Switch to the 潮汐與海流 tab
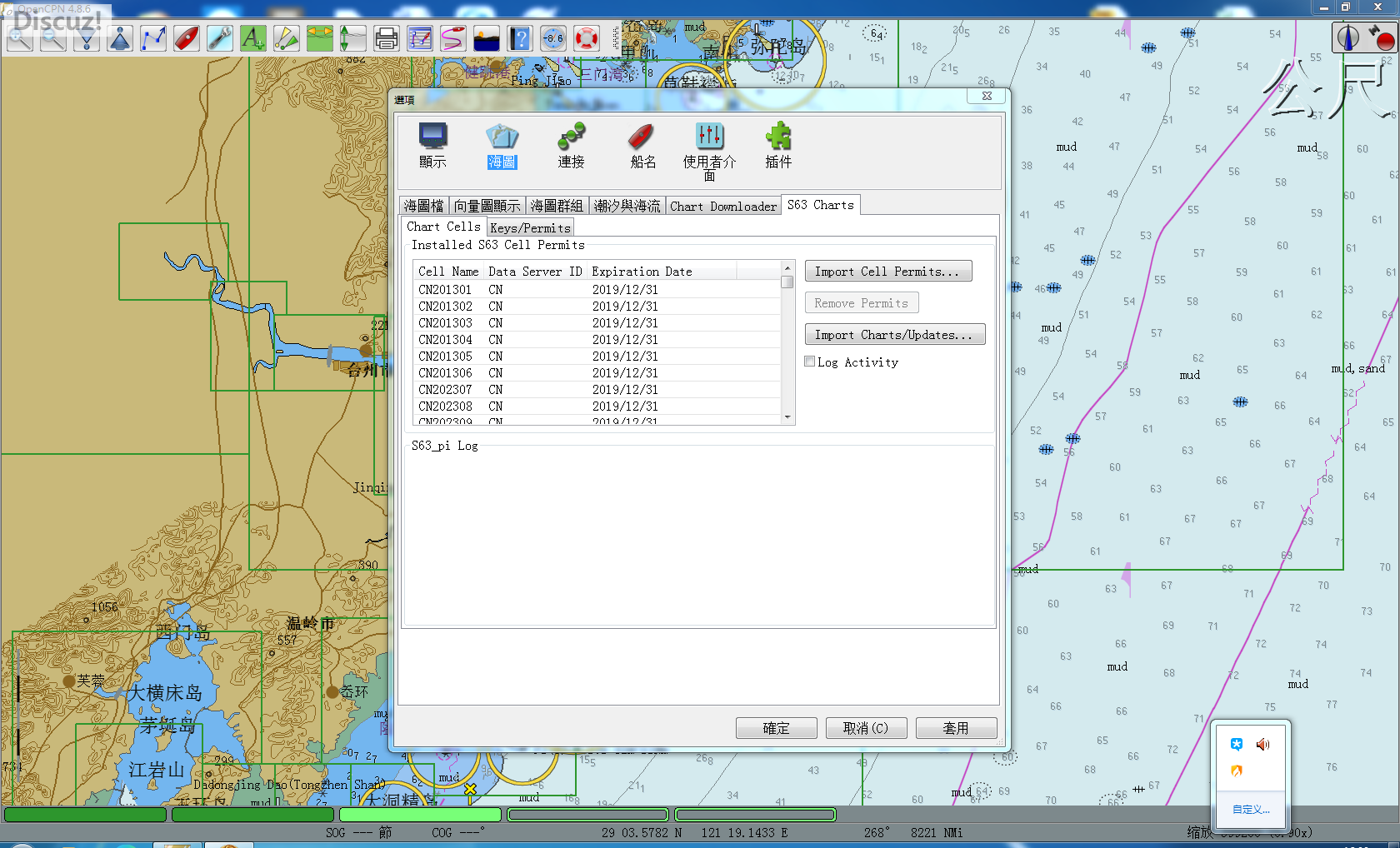1400x848 pixels. 627,206
